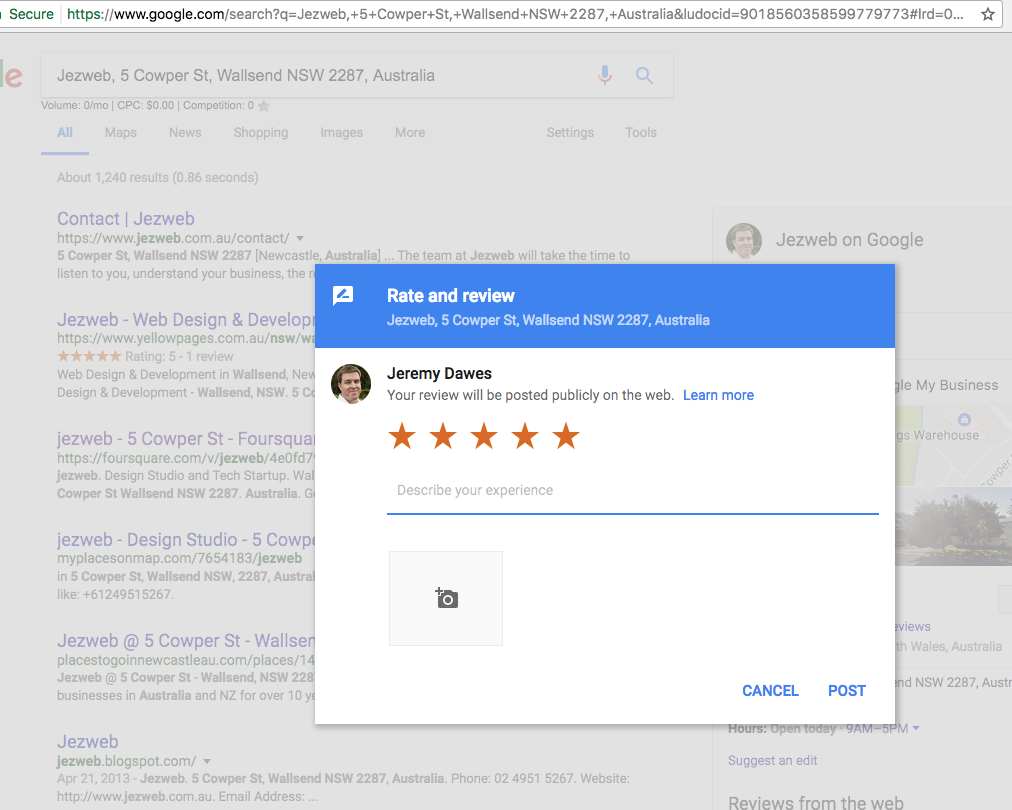Open search Tools
This screenshot has width=1012, height=810.
click(640, 132)
